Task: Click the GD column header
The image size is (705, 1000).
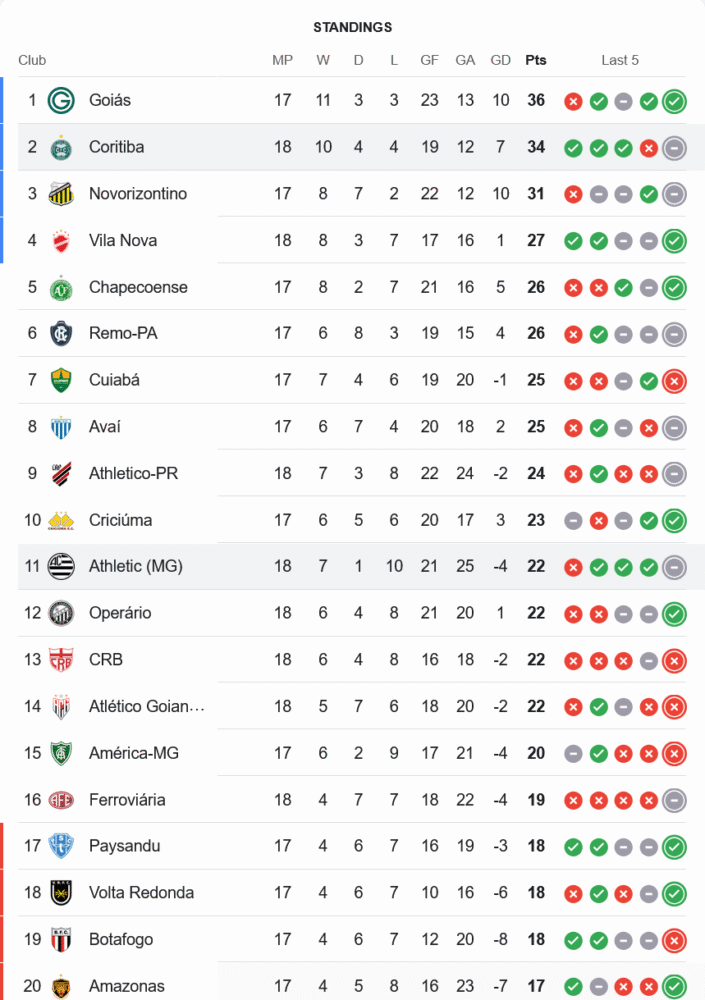Action: [x=501, y=60]
